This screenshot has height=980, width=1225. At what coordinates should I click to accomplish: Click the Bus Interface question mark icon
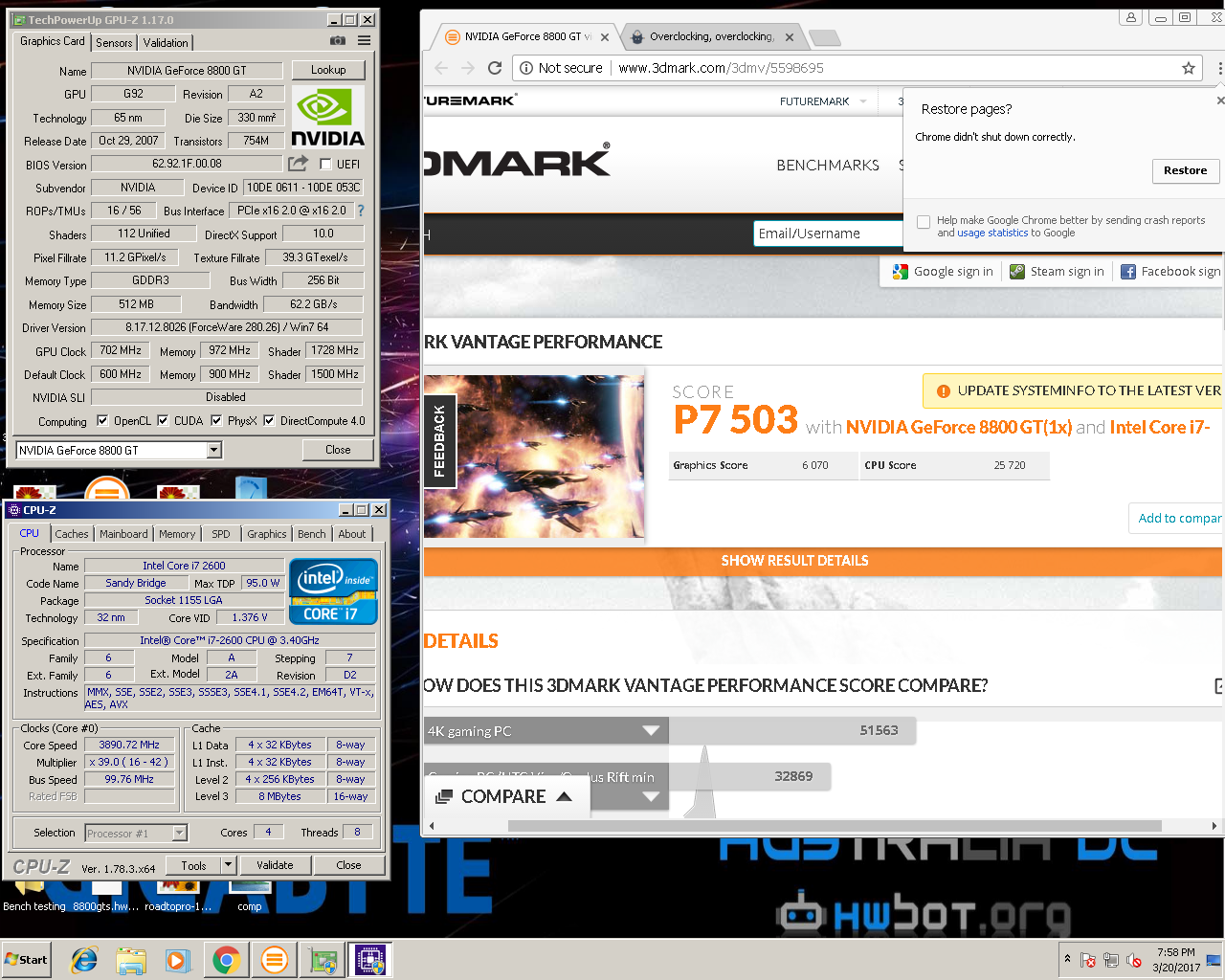point(361,211)
